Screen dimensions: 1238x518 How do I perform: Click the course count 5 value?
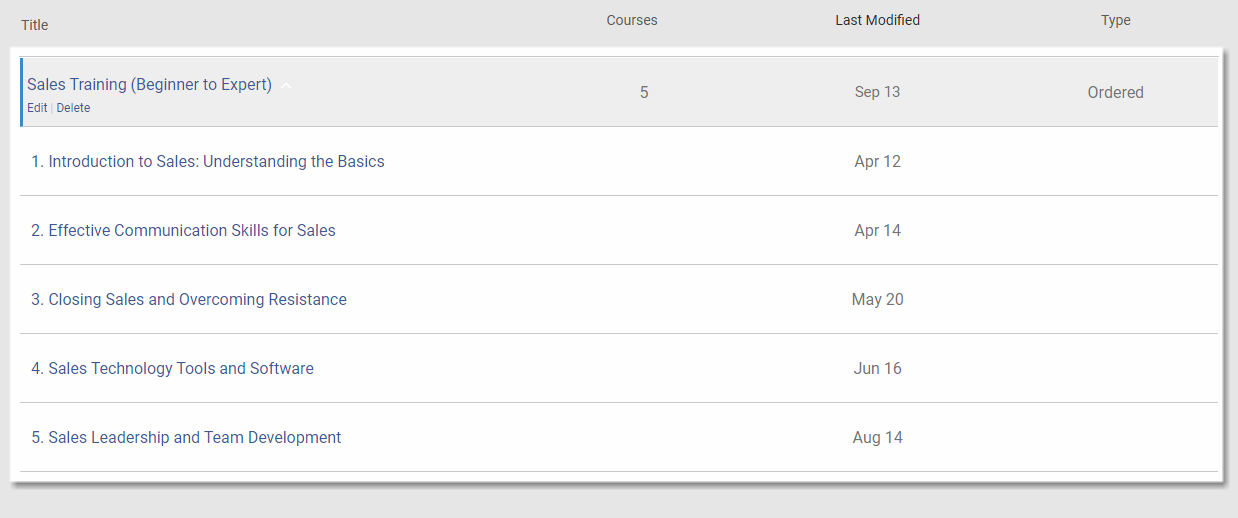tap(644, 92)
